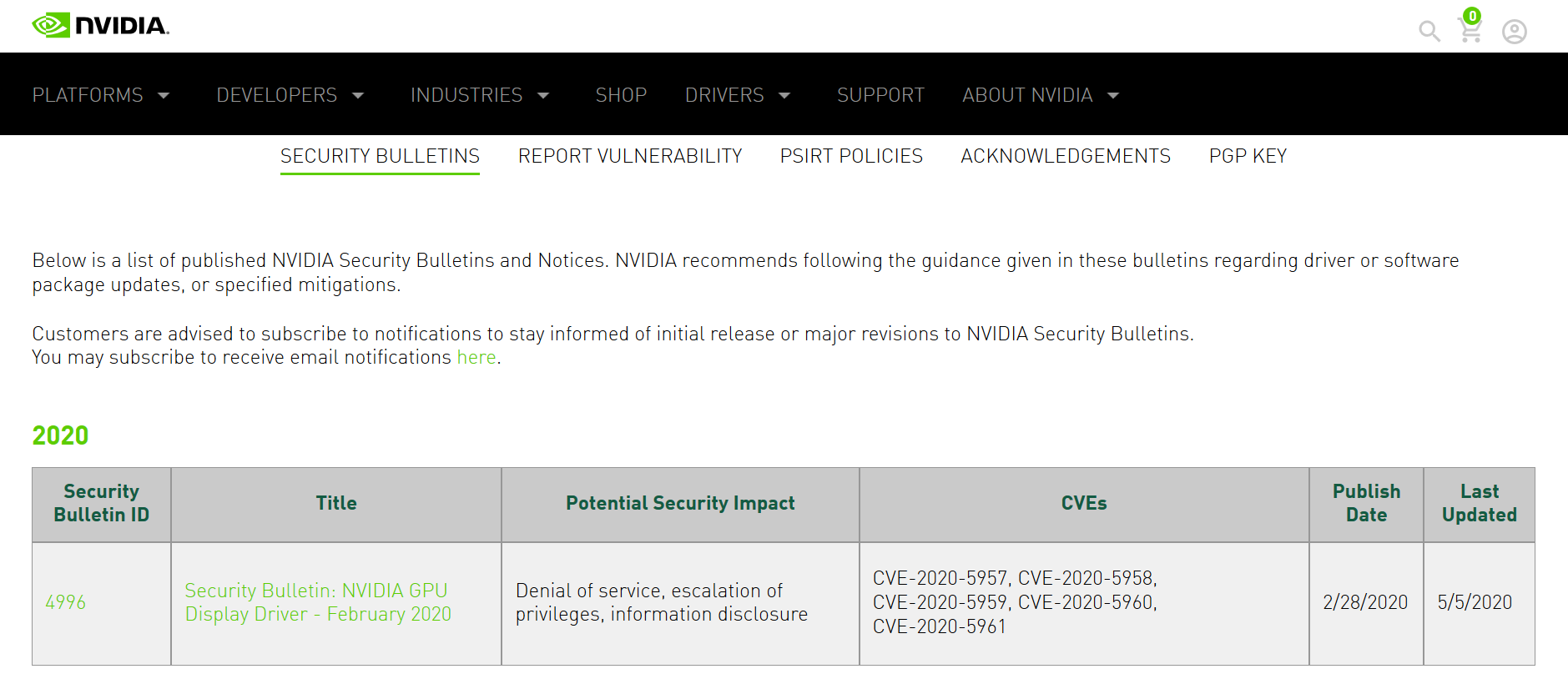Click the Publish Date column header
1568x684 pixels.
1366,503
